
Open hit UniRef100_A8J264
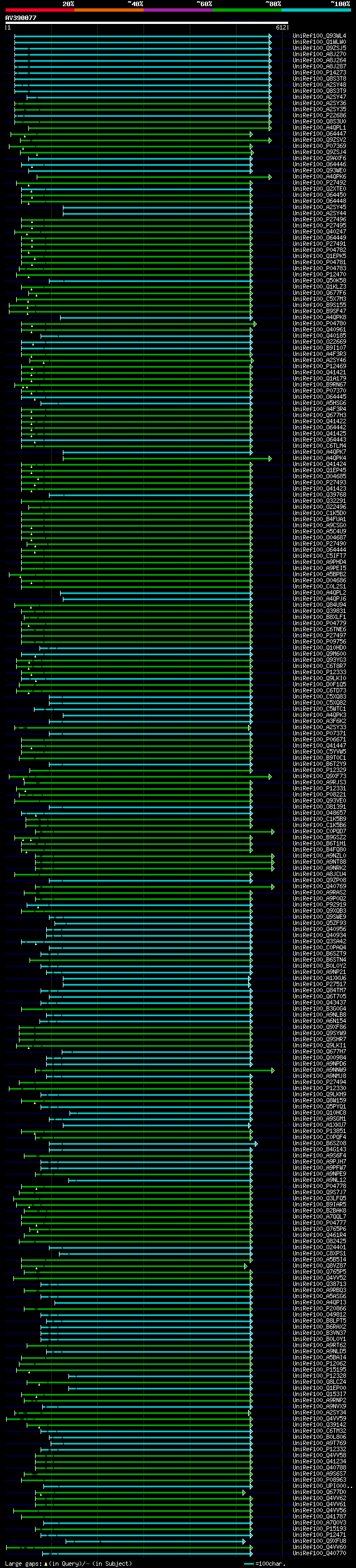[x=319, y=60]
